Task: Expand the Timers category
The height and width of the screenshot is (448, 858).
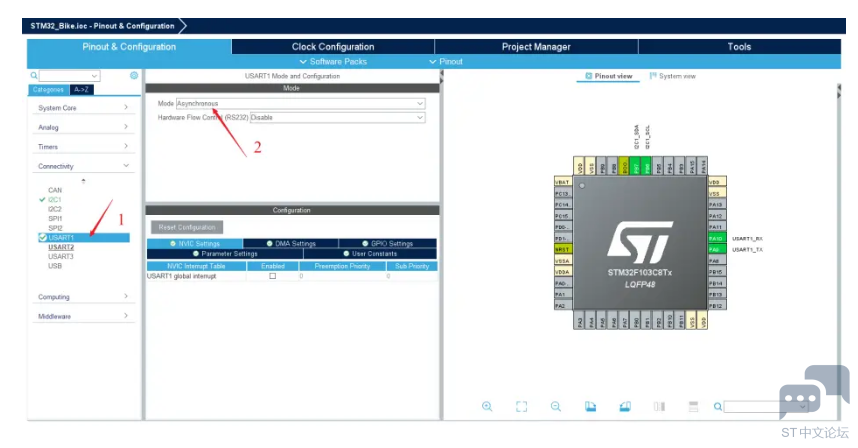Action: 83,147
